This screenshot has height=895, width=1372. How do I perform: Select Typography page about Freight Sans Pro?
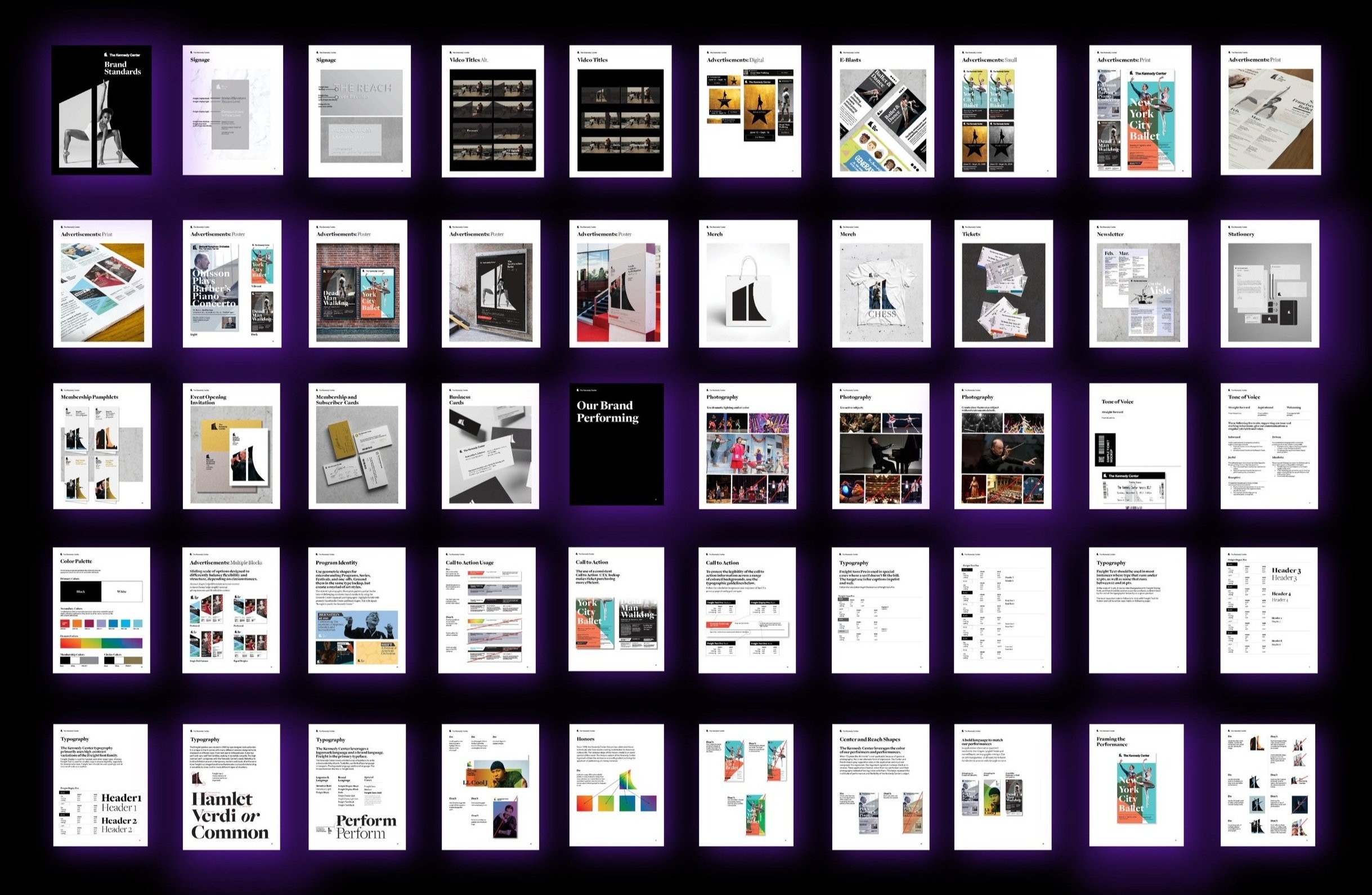click(x=880, y=610)
